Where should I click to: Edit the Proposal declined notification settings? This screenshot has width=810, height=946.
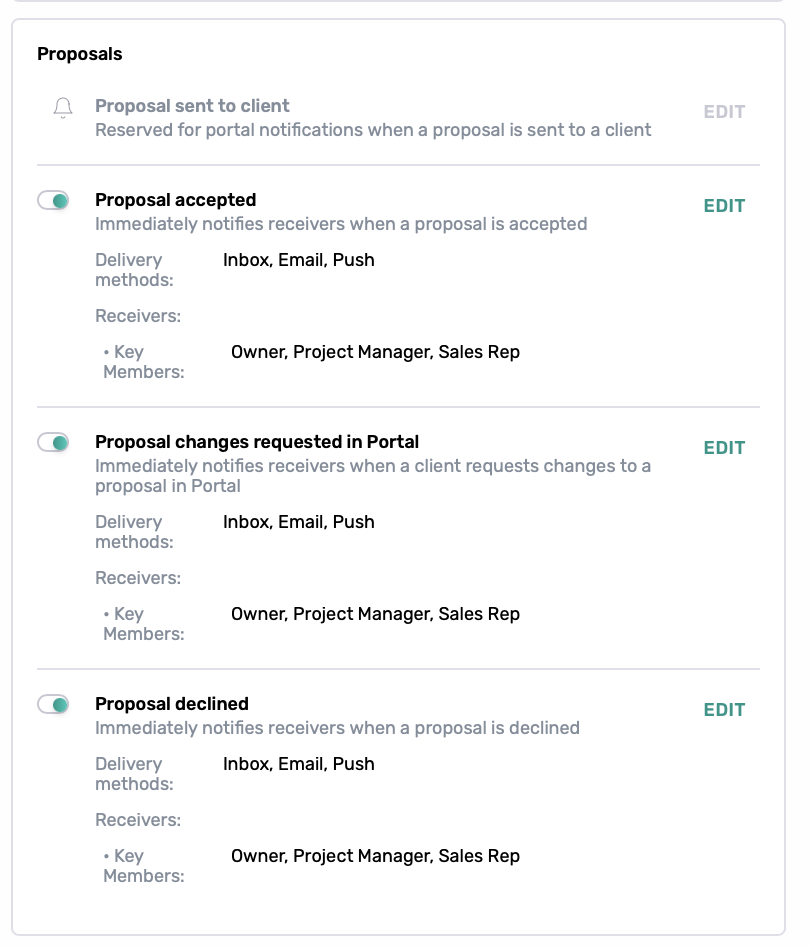724,710
